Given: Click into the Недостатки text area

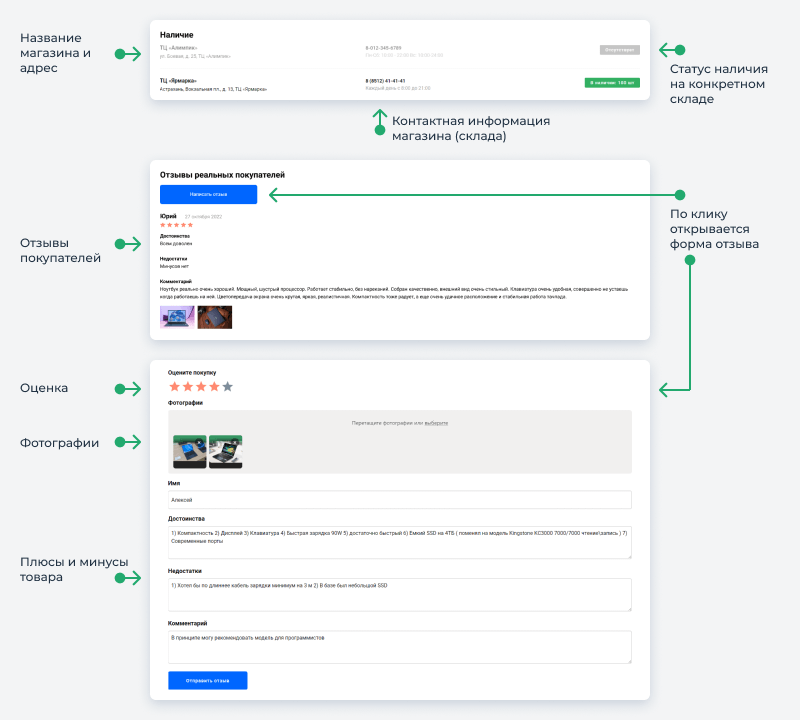Looking at the screenshot, I should (x=399, y=594).
